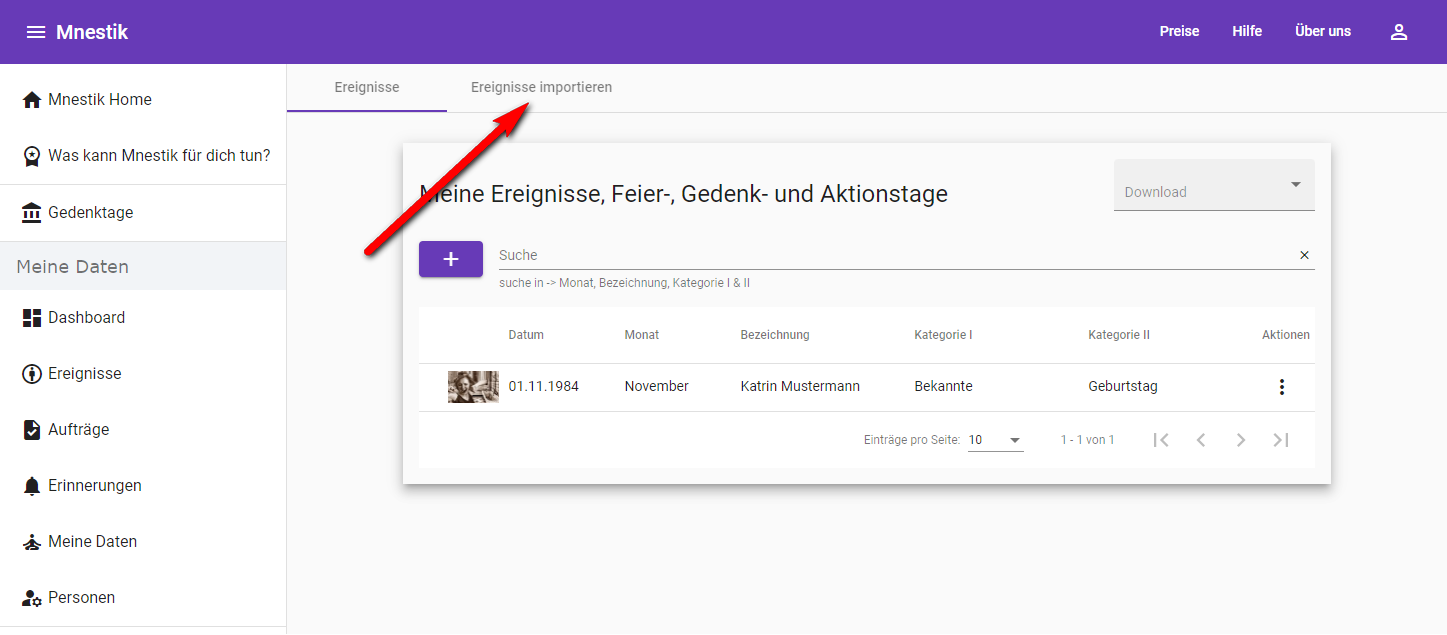This screenshot has height=635, width=1447.
Task: Click the user account icon
Action: pos(1399,32)
